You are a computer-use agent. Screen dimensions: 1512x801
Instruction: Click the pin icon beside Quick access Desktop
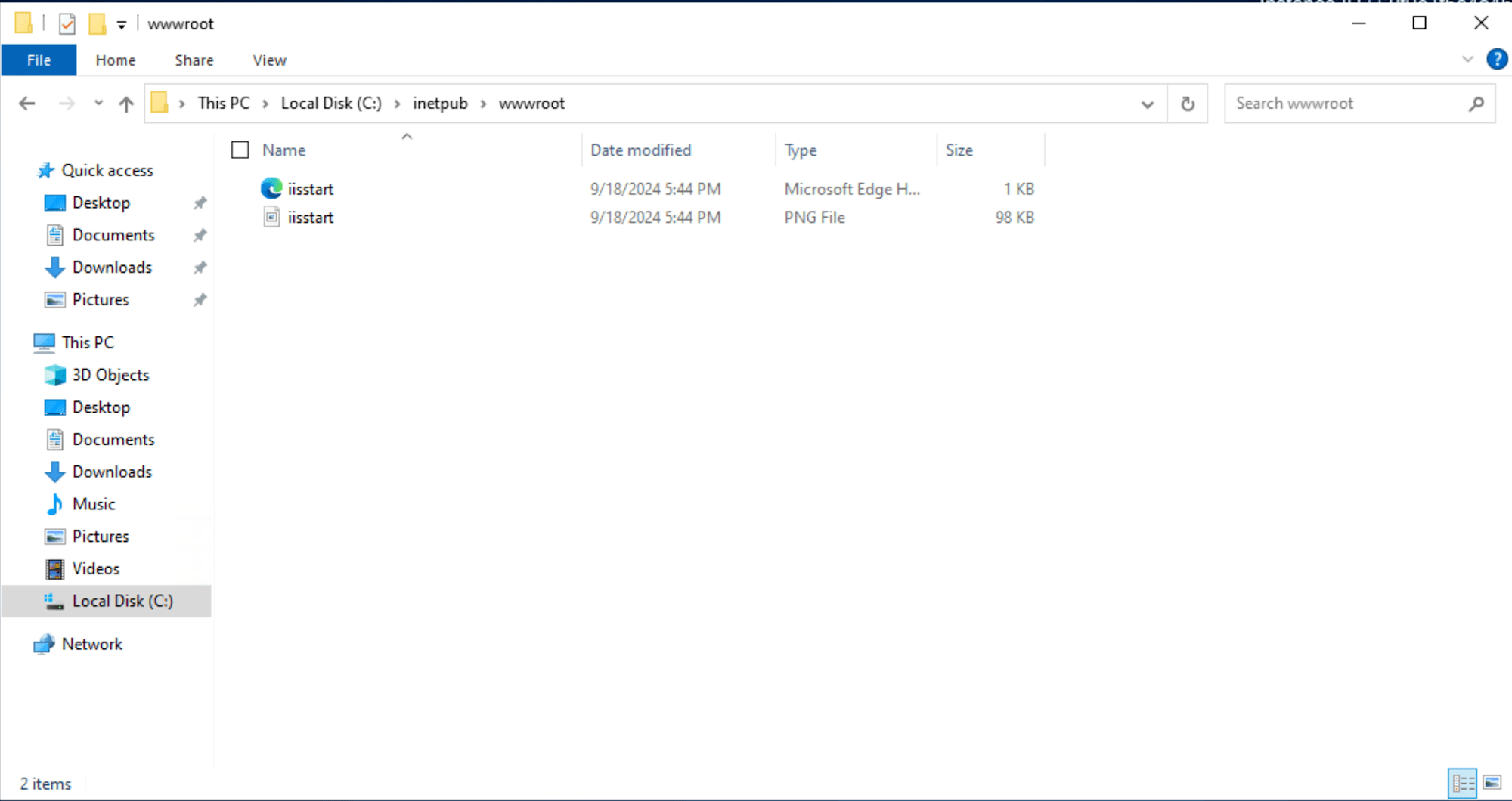[x=200, y=203]
